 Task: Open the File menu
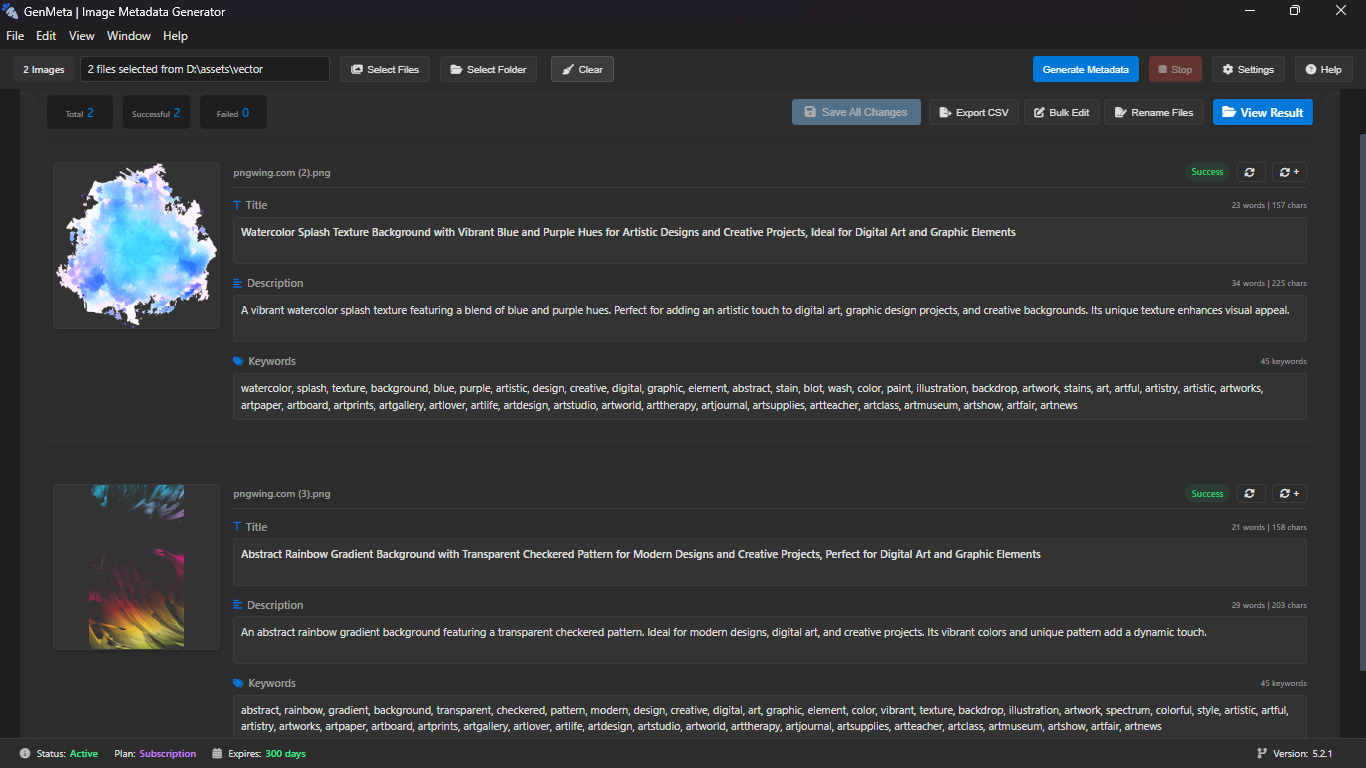tap(15, 35)
